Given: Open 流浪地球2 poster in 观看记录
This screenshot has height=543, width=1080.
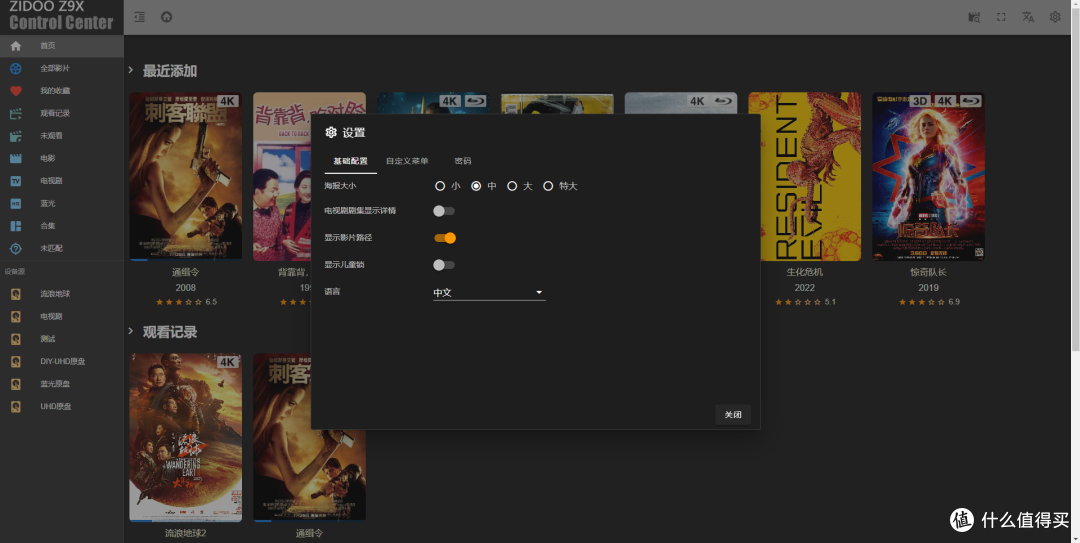Looking at the screenshot, I should (185, 438).
